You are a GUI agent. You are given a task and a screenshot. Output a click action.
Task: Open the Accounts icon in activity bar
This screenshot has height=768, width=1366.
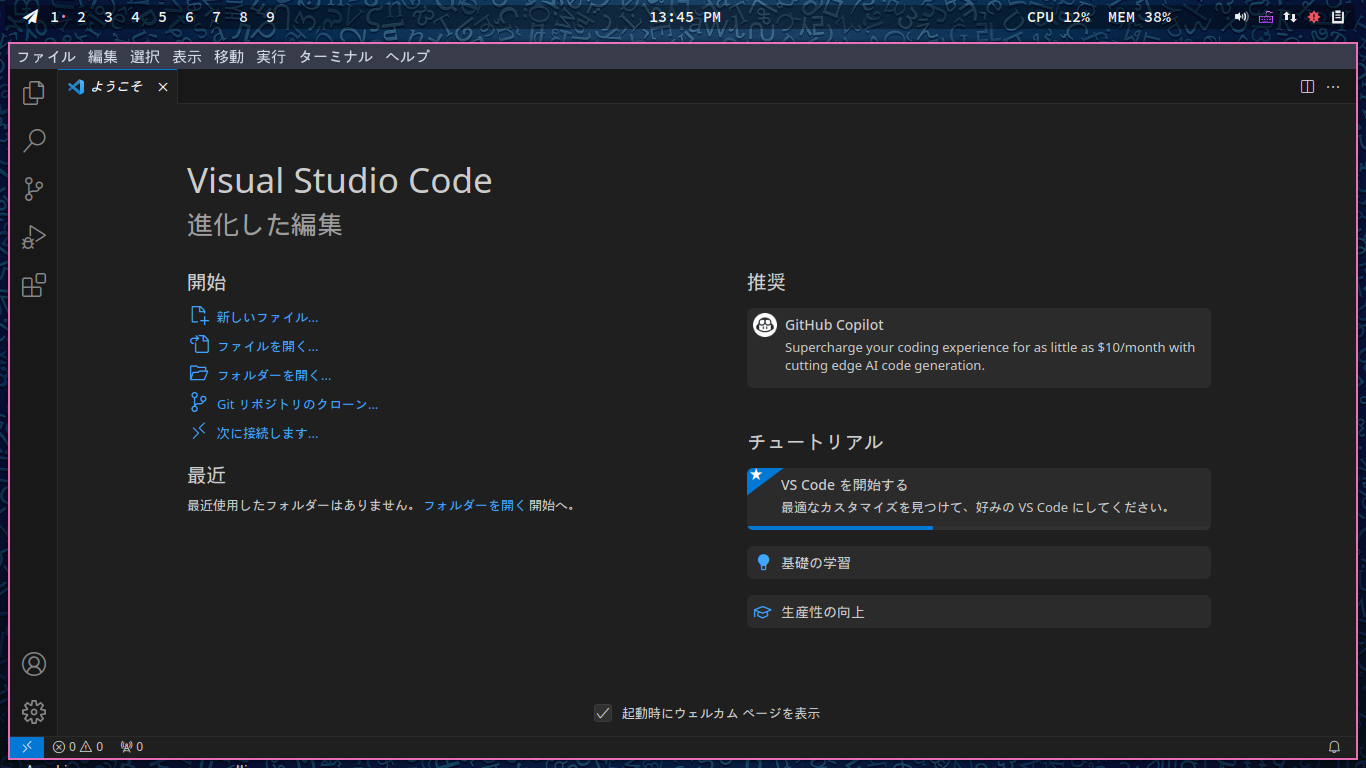click(x=34, y=664)
